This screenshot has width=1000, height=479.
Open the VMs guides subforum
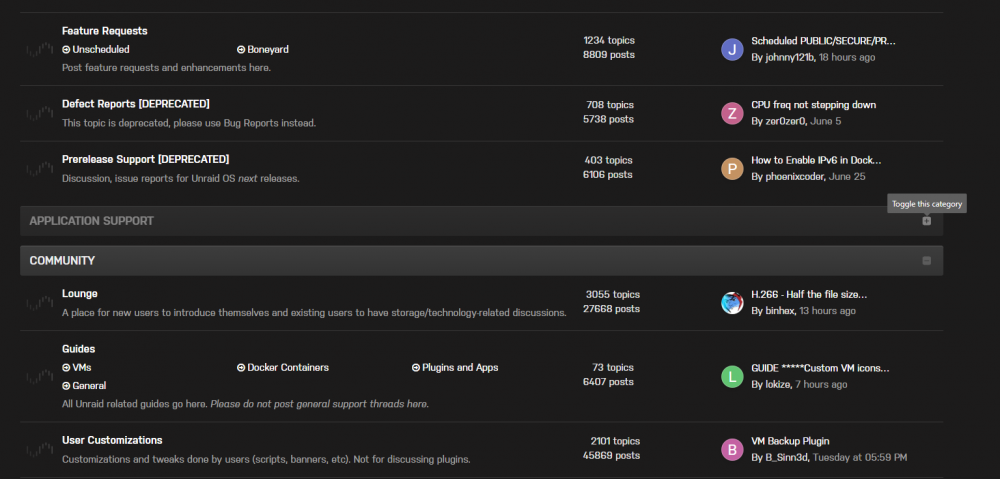pos(77,367)
